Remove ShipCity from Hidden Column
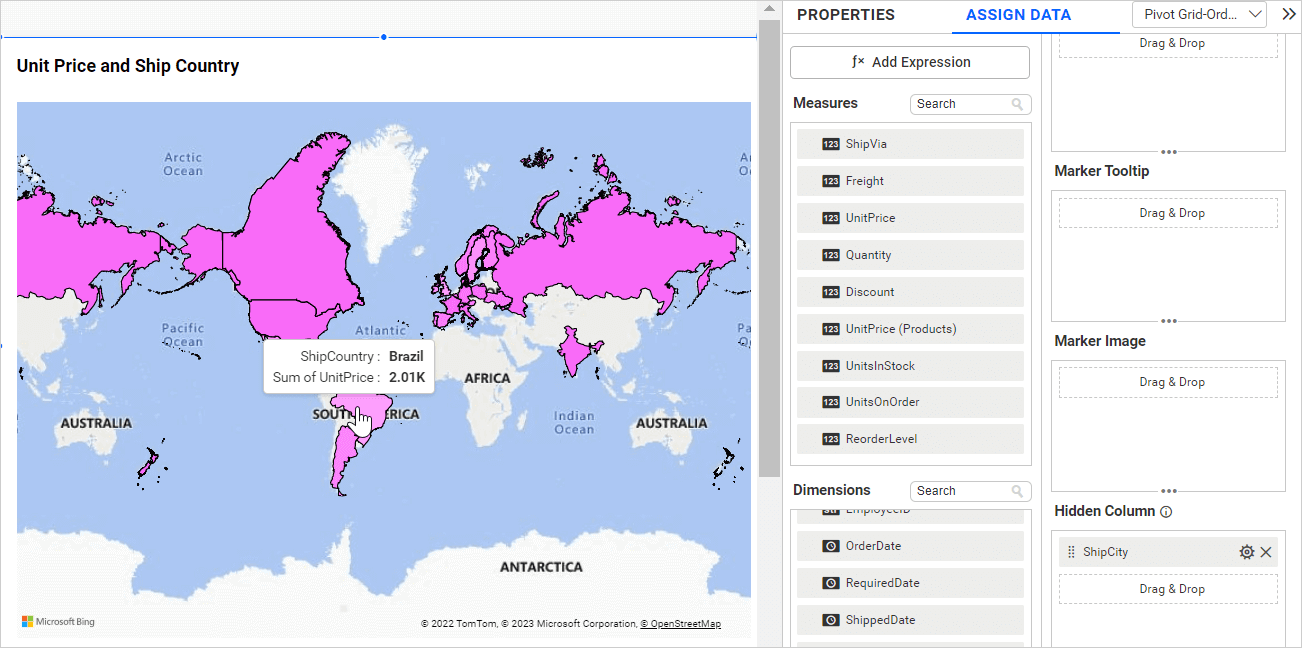 pos(1266,552)
